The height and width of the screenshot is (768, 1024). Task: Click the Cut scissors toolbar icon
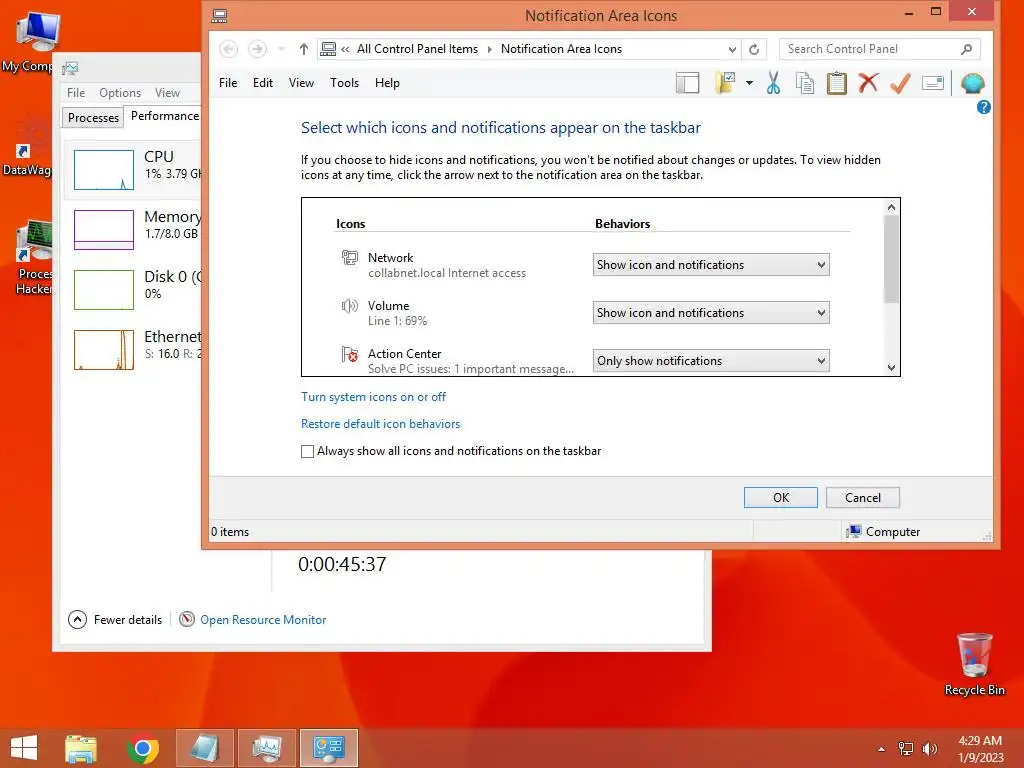pyautogui.click(x=773, y=83)
